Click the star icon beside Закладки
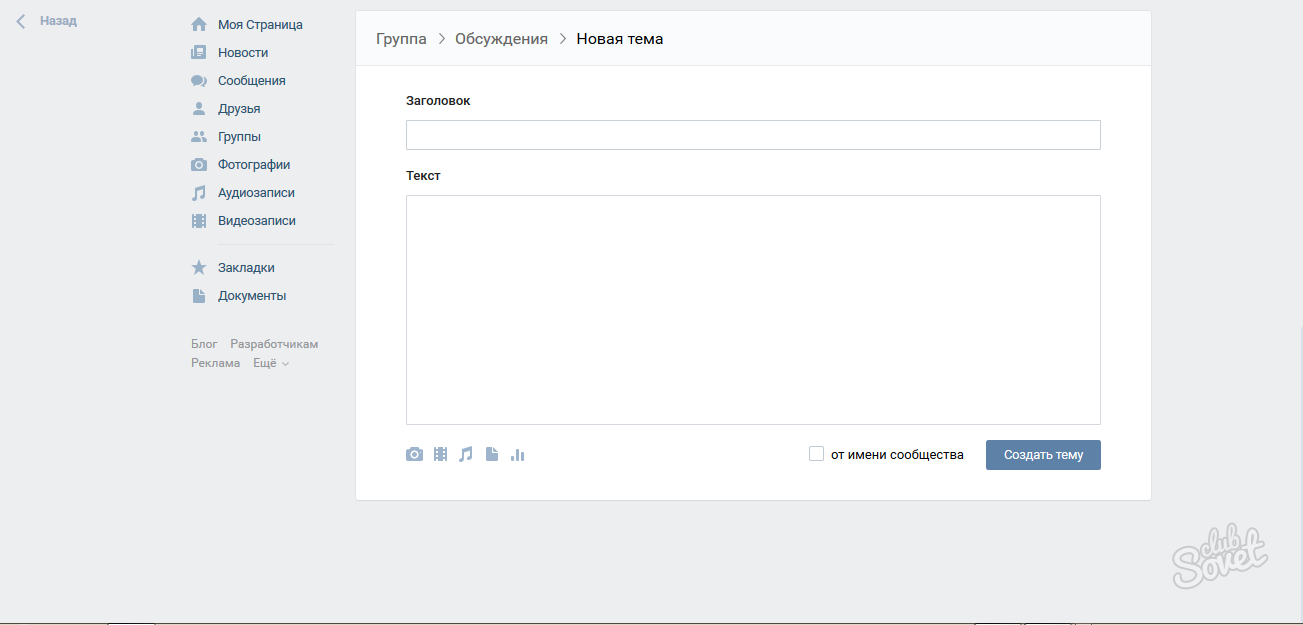 point(199,268)
